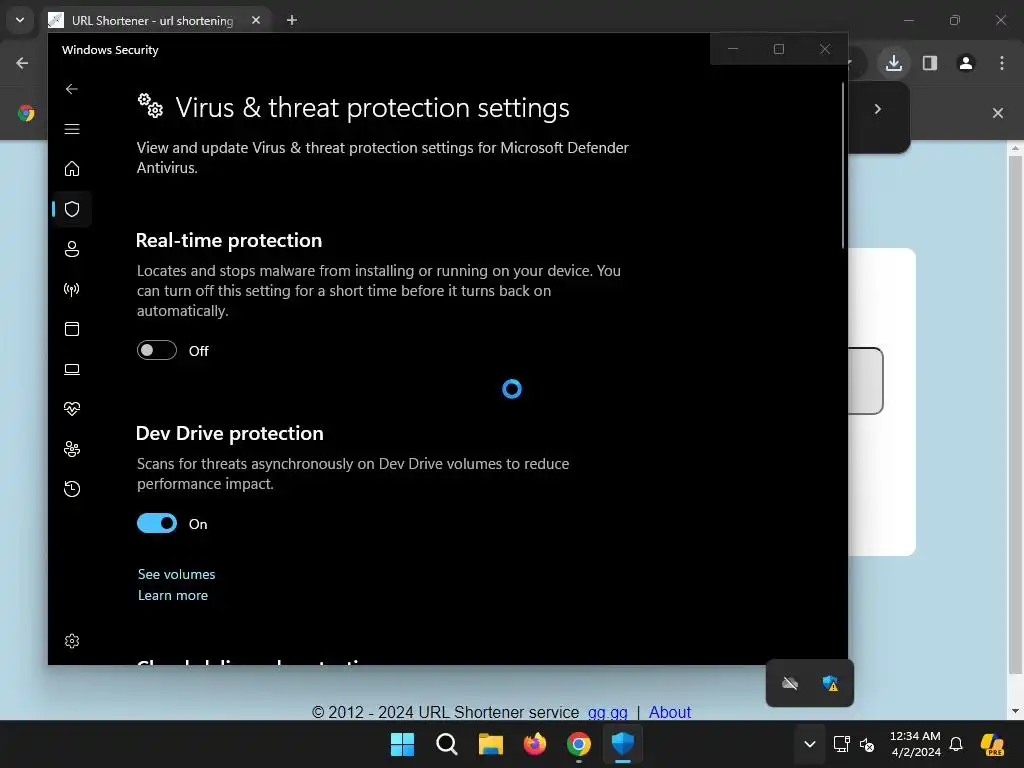Open Family options icon in sidebar
This screenshot has height=768, width=1024.
tap(72, 449)
